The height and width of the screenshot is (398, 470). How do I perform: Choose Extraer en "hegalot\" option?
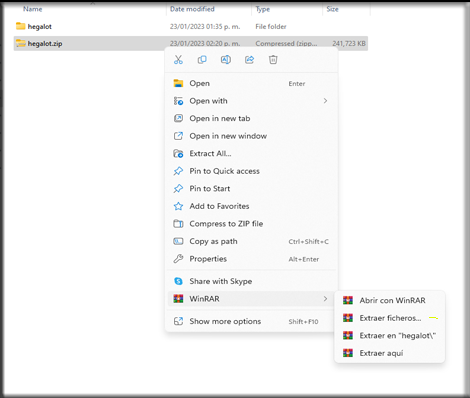pyautogui.click(x=389, y=336)
